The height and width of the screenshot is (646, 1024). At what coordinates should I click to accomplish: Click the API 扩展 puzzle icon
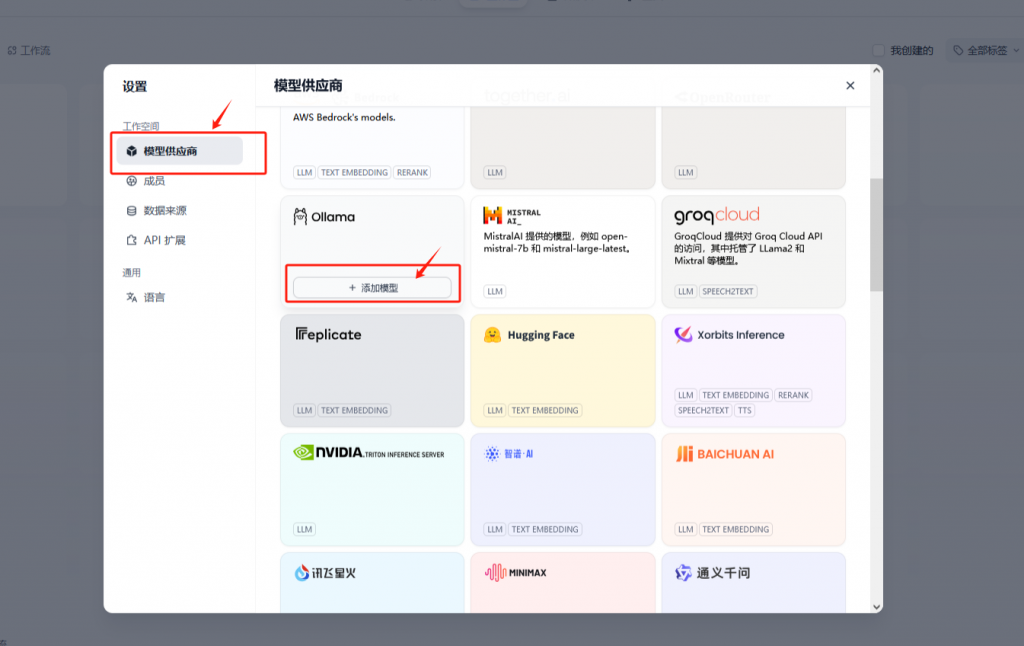131,240
